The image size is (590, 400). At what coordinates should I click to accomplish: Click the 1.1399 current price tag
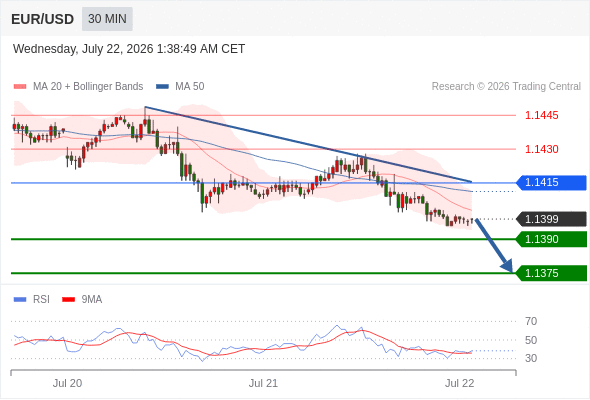tap(551, 219)
